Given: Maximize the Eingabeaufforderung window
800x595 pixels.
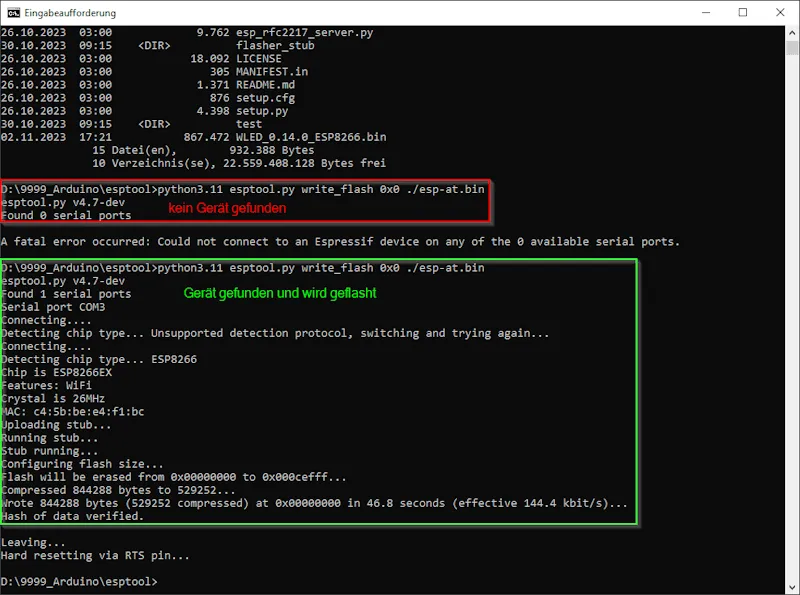Looking at the screenshot, I should click(x=742, y=13).
